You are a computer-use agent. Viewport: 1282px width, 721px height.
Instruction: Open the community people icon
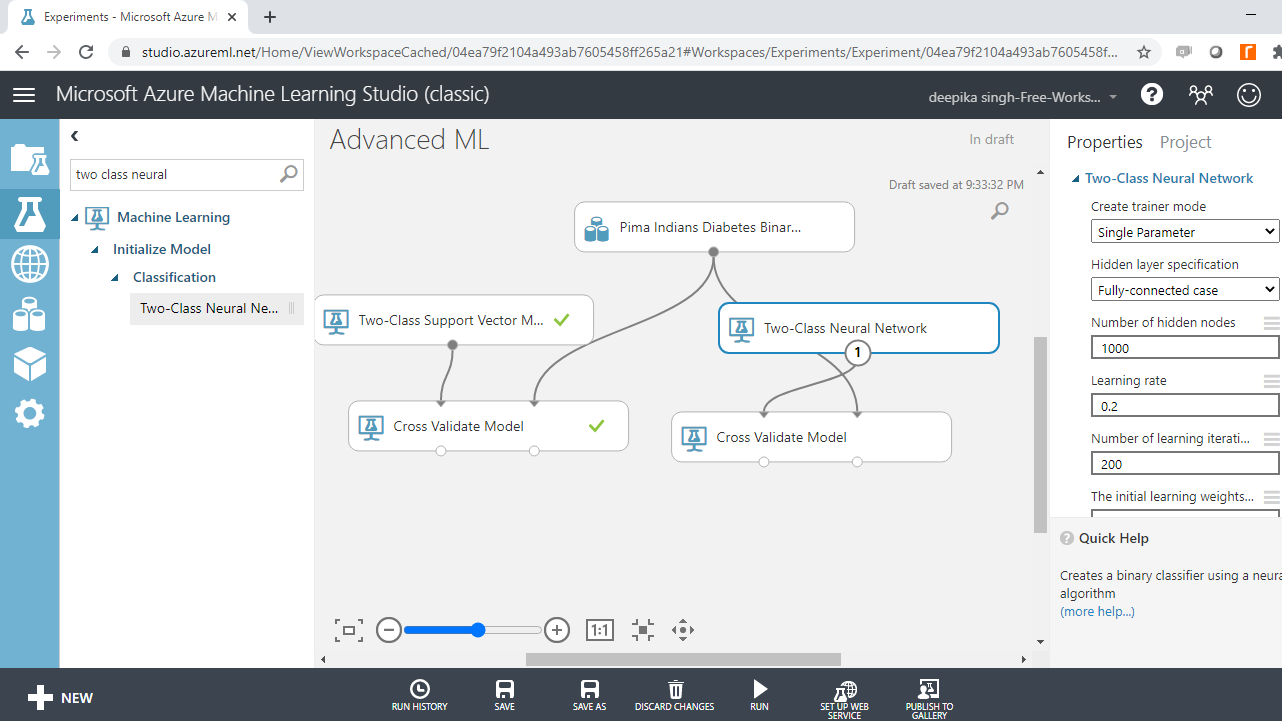pos(1200,95)
